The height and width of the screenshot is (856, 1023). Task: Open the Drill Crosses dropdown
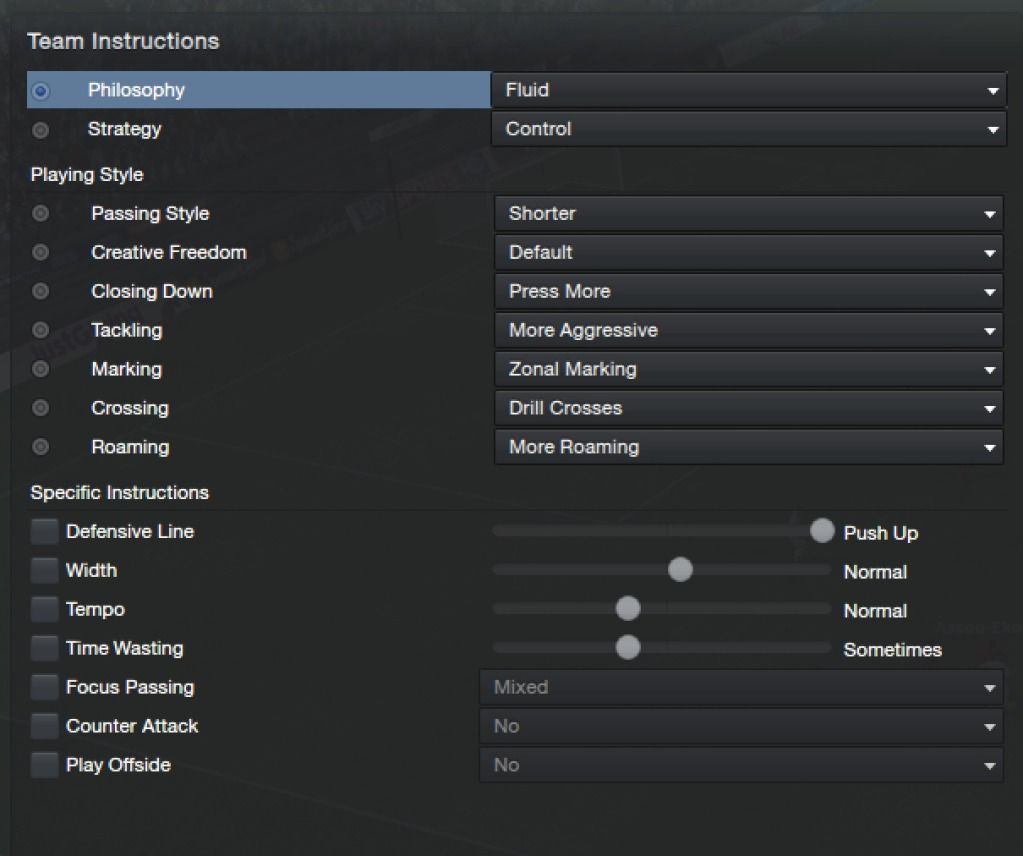[x=748, y=408]
